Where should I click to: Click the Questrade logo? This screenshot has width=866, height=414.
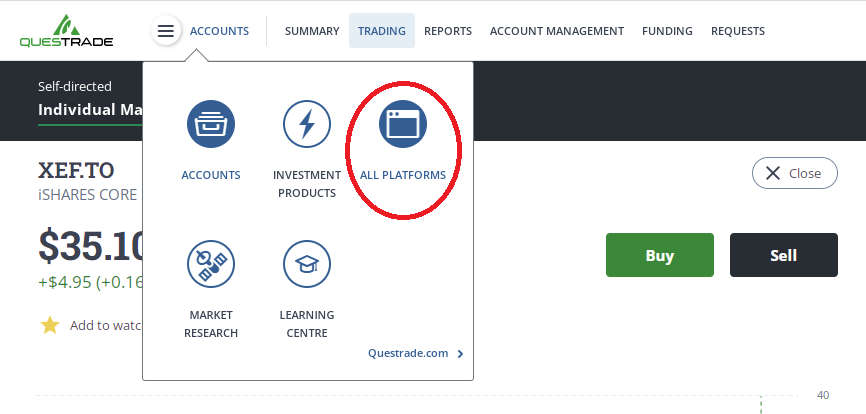(x=66, y=31)
